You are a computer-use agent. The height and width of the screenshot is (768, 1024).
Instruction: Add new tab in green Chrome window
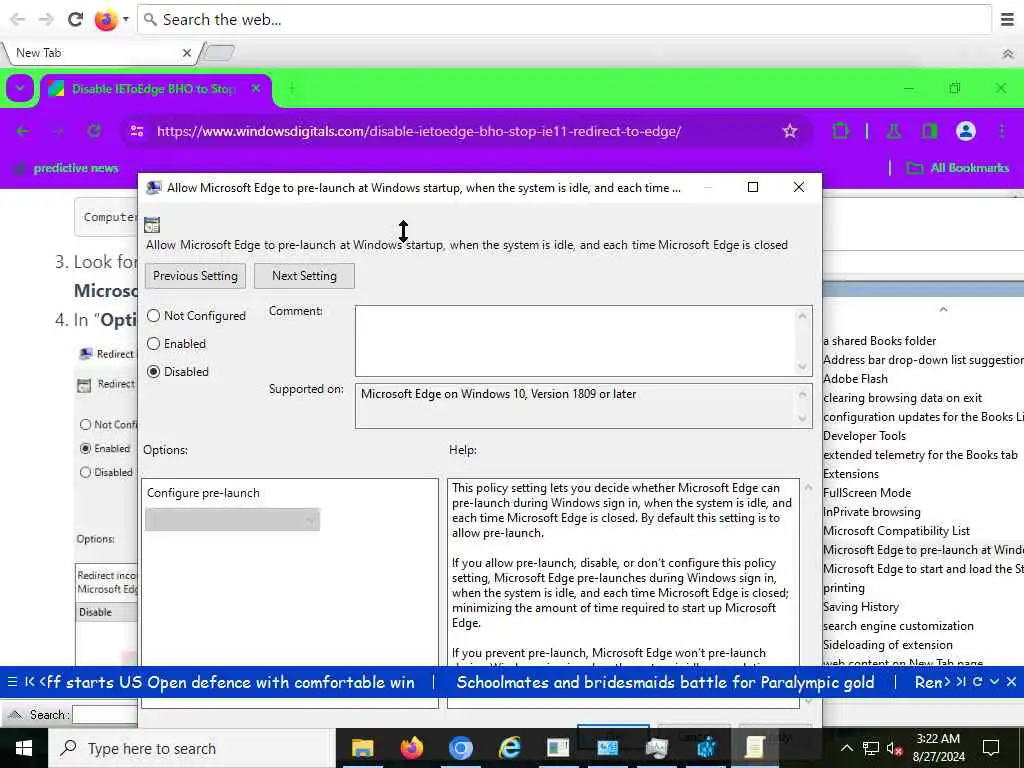pyautogui.click(x=292, y=88)
